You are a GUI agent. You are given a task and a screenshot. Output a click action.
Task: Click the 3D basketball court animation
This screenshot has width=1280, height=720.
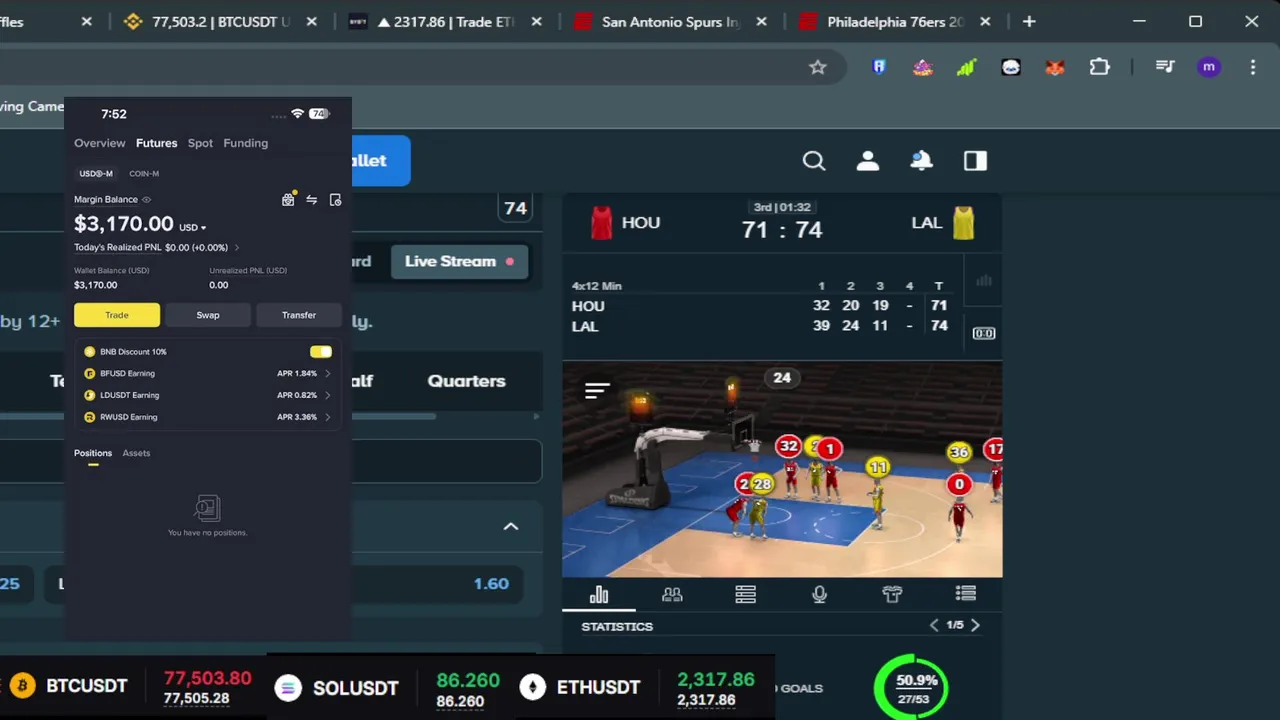(782, 470)
